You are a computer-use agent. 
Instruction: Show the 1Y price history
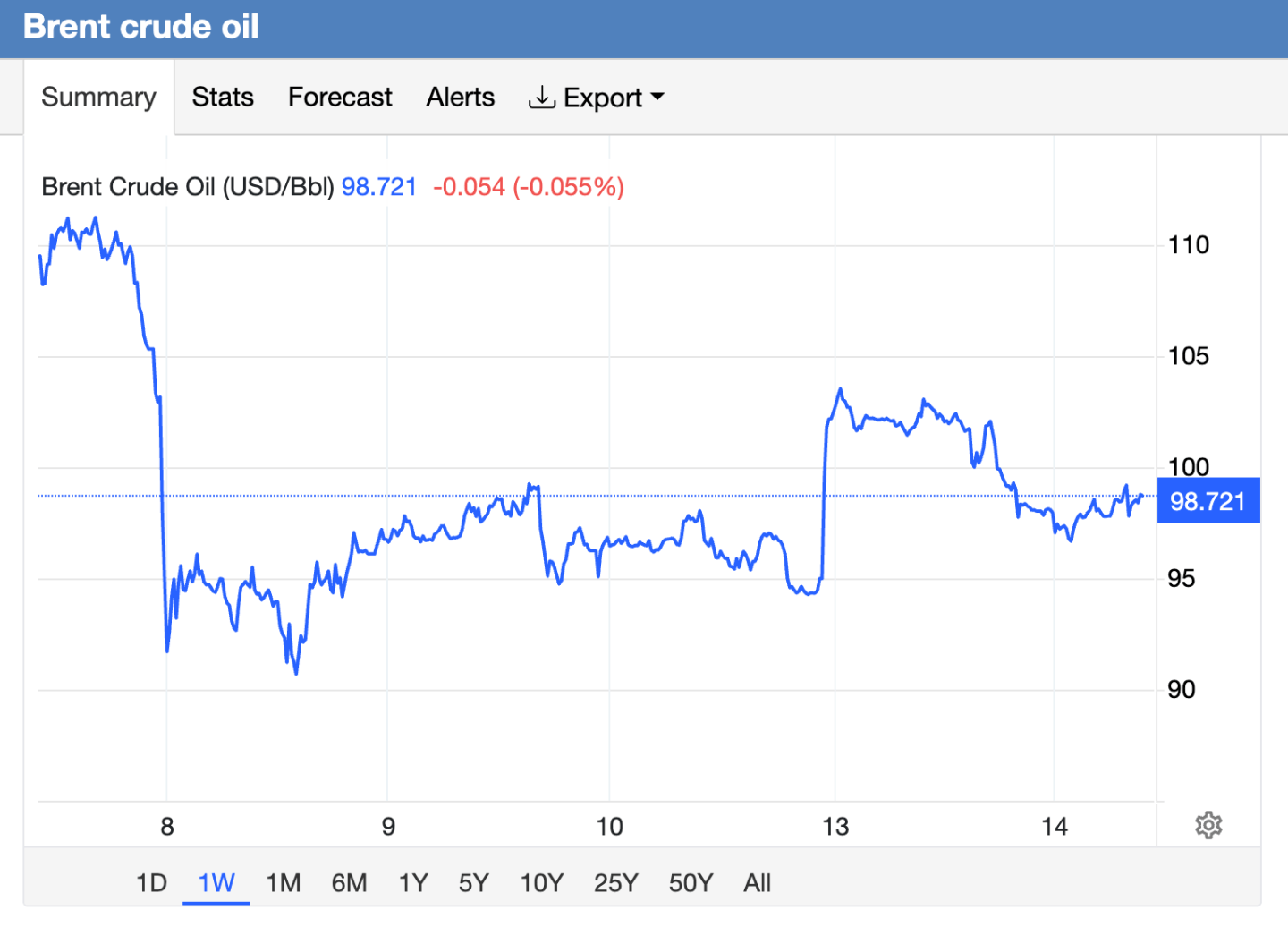click(413, 883)
